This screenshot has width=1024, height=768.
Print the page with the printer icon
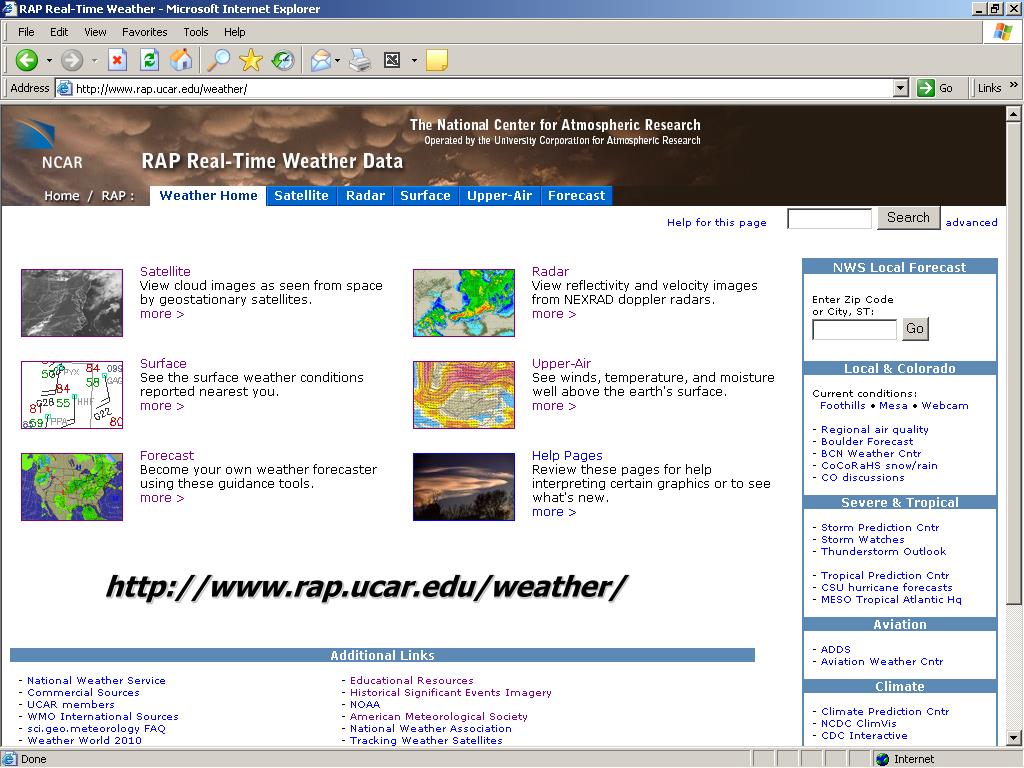pos(360,61)
